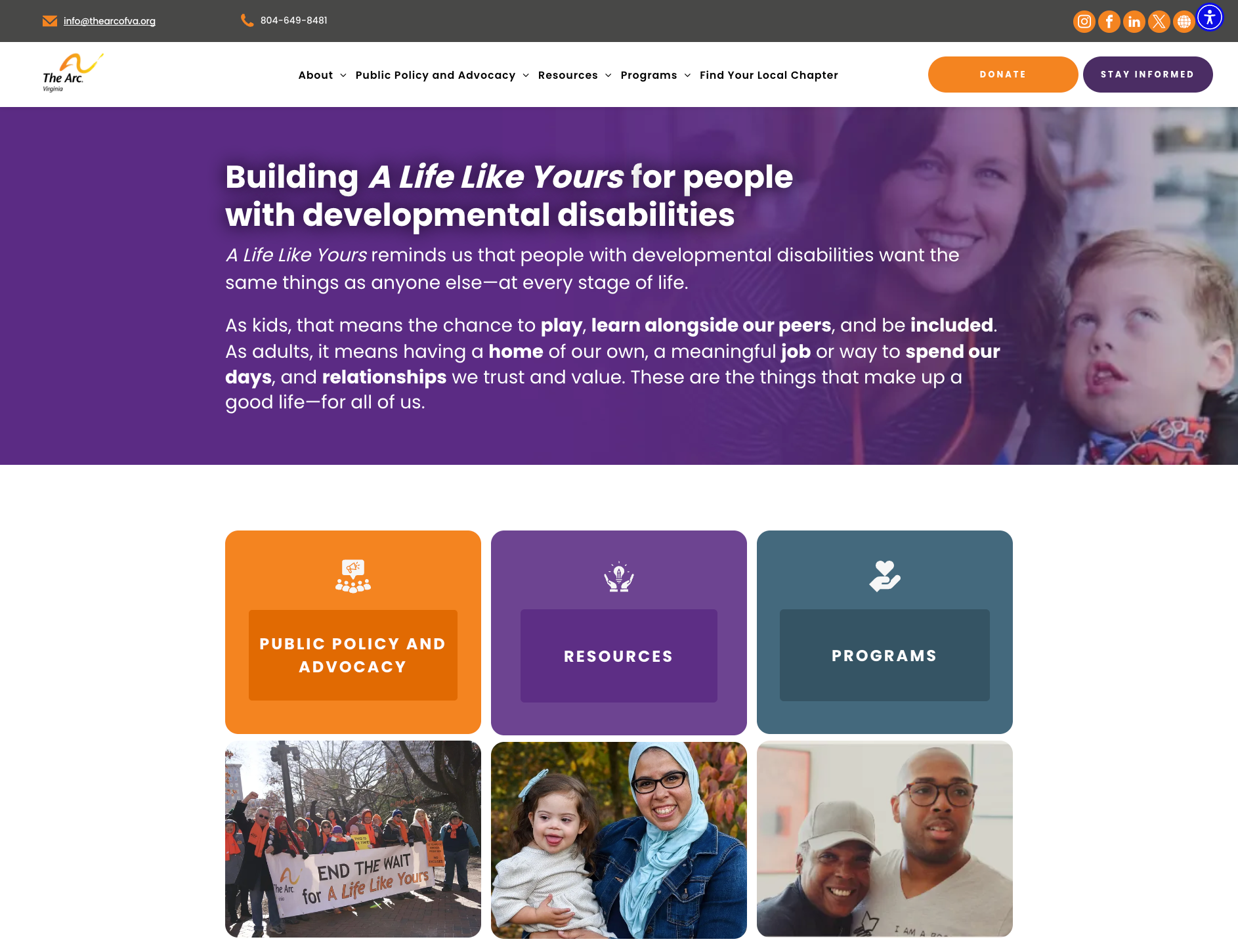Open the info@thearcofva.org email link
The image size is (1238, 952).
(x=110, y=21)
